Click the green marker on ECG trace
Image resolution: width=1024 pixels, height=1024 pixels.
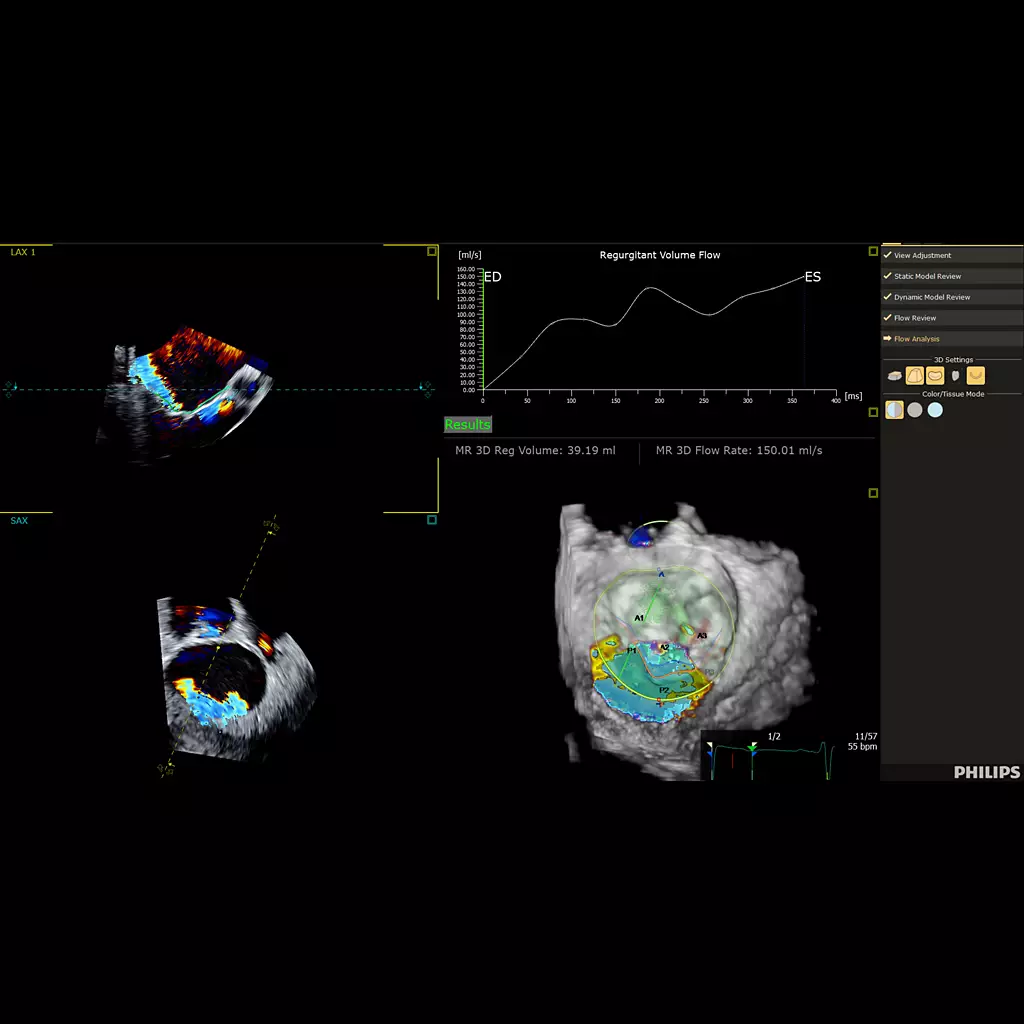753,747
